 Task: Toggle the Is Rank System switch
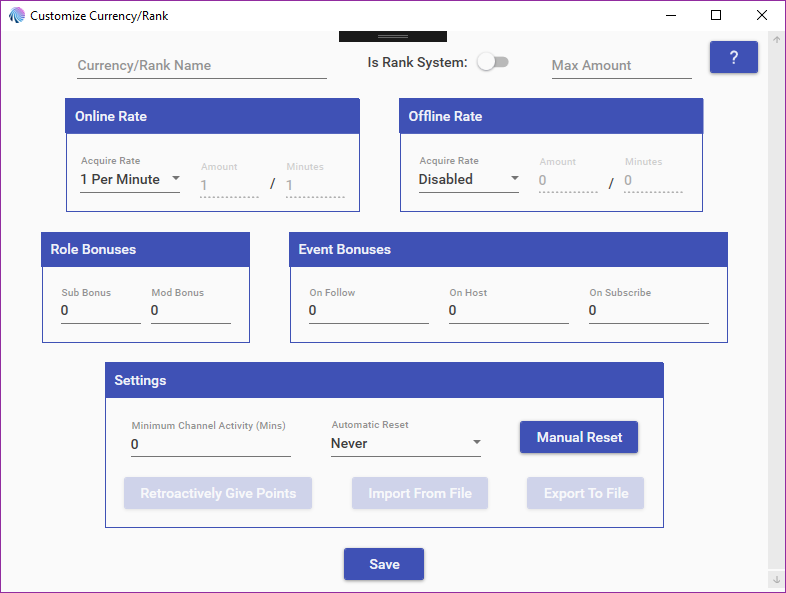click(x=492, y=62)
